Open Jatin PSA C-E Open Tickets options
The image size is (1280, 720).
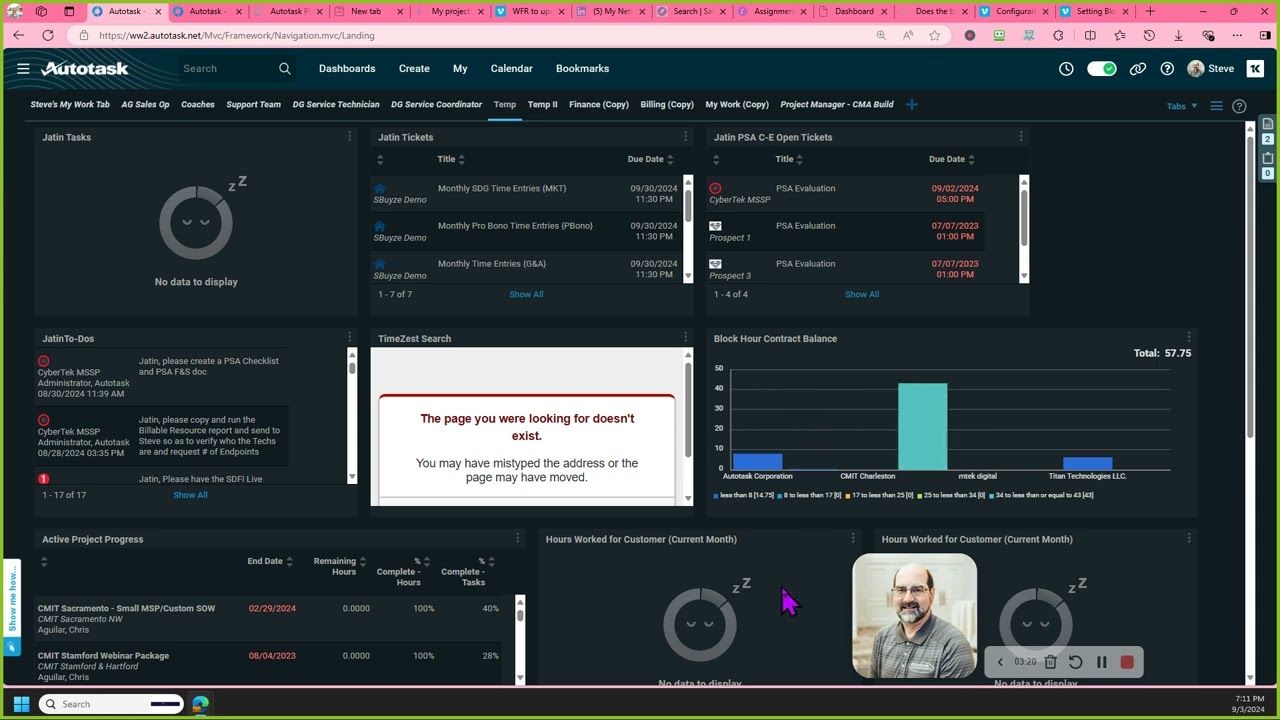[x=1021, y=137]
